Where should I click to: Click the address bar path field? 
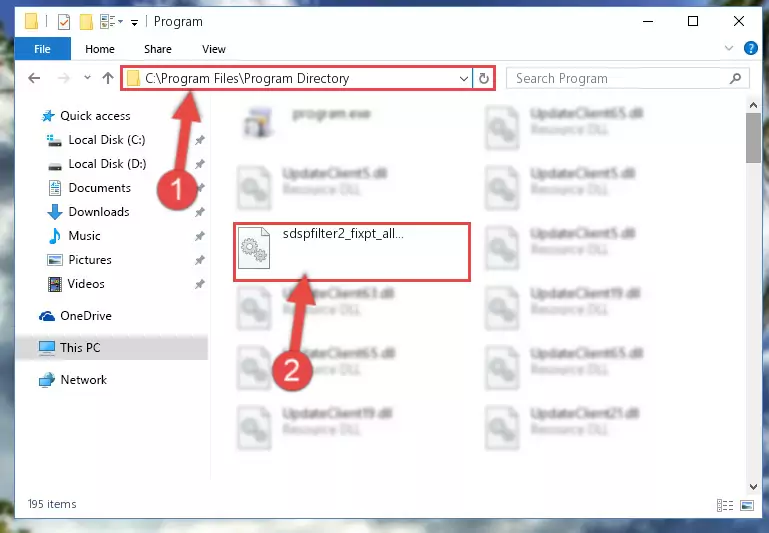pyautogui.click(x=297, y=78)
